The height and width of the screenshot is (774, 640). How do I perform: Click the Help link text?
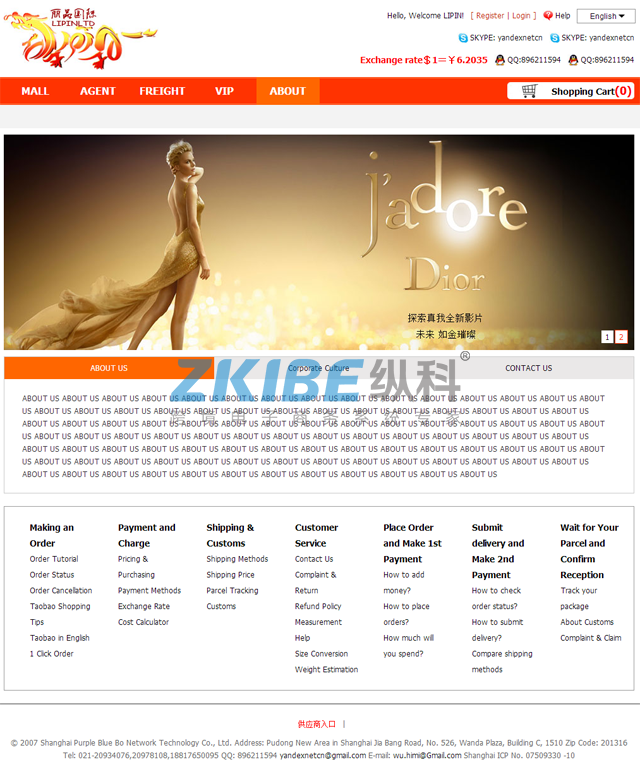coord(563,16)
